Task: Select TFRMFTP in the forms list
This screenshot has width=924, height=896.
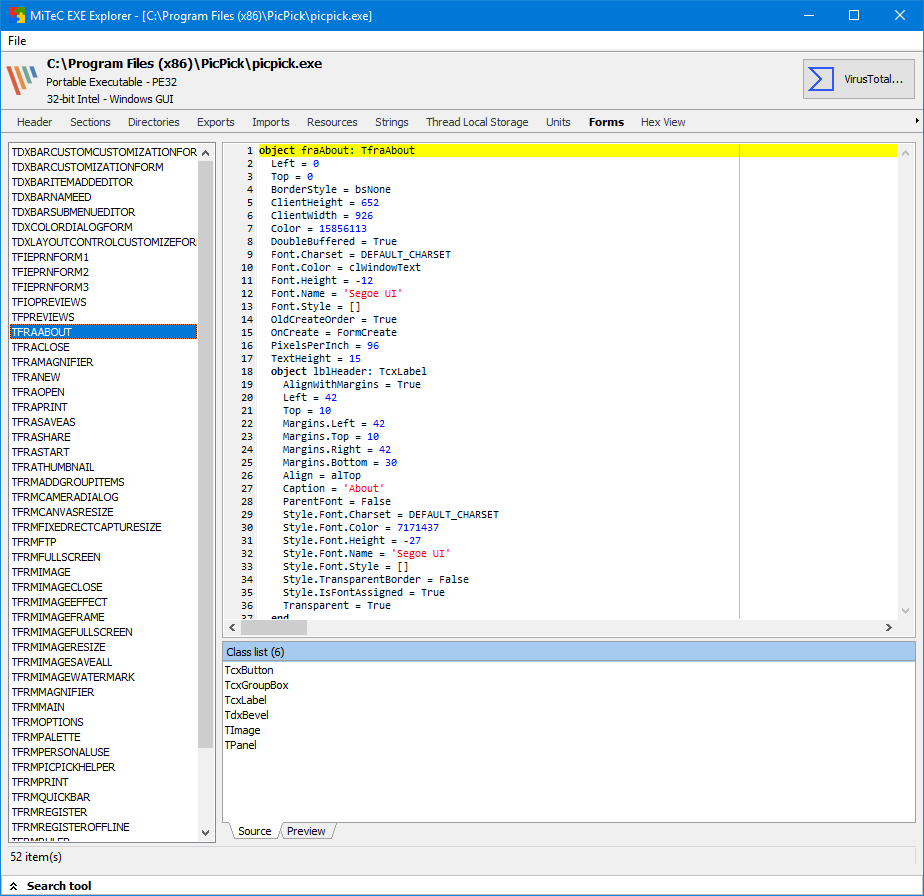Action: pos(103,542)
